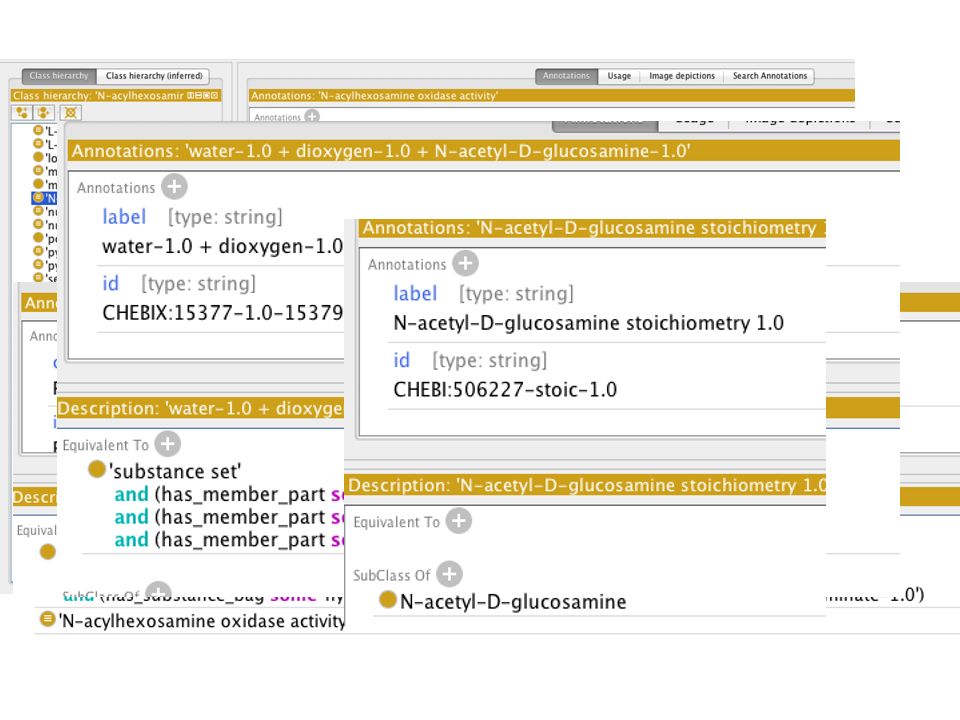Click the Annotations: 'N-acylhexosamine oxidase activity' header
Viewport: 960px width, 720px height.
click(x=552, y=96)
